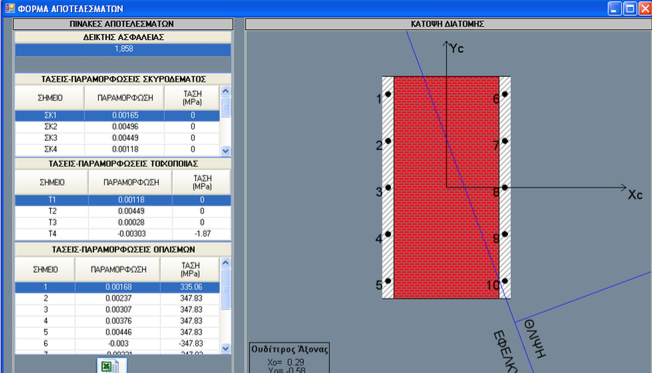652x374 pixels.
Task: Click the Excel export icon
Action: click(x=111, y=366)
